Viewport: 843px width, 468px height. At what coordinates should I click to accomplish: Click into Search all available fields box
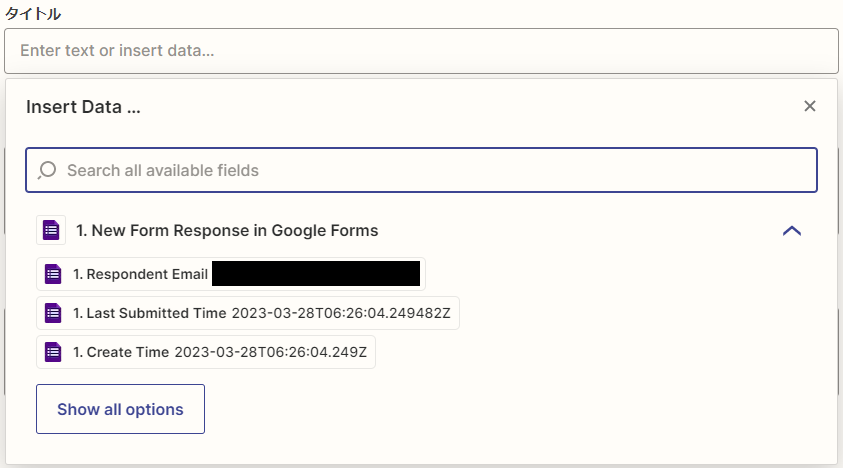click(x=422, y=170)
